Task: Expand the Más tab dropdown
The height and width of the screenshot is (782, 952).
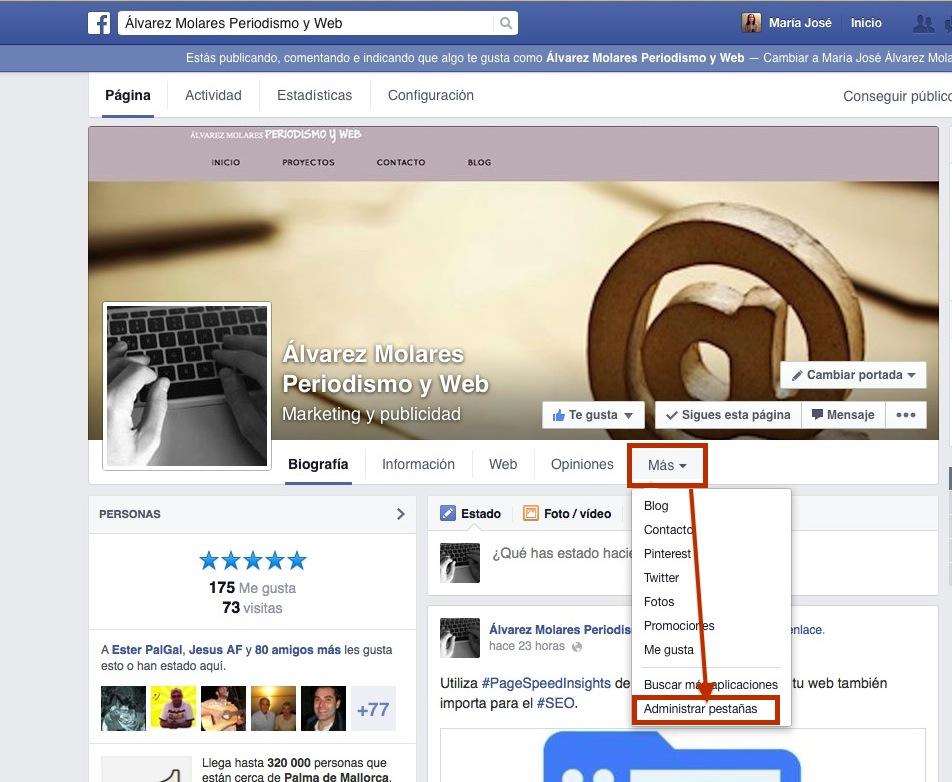Action: click(667, 466)
